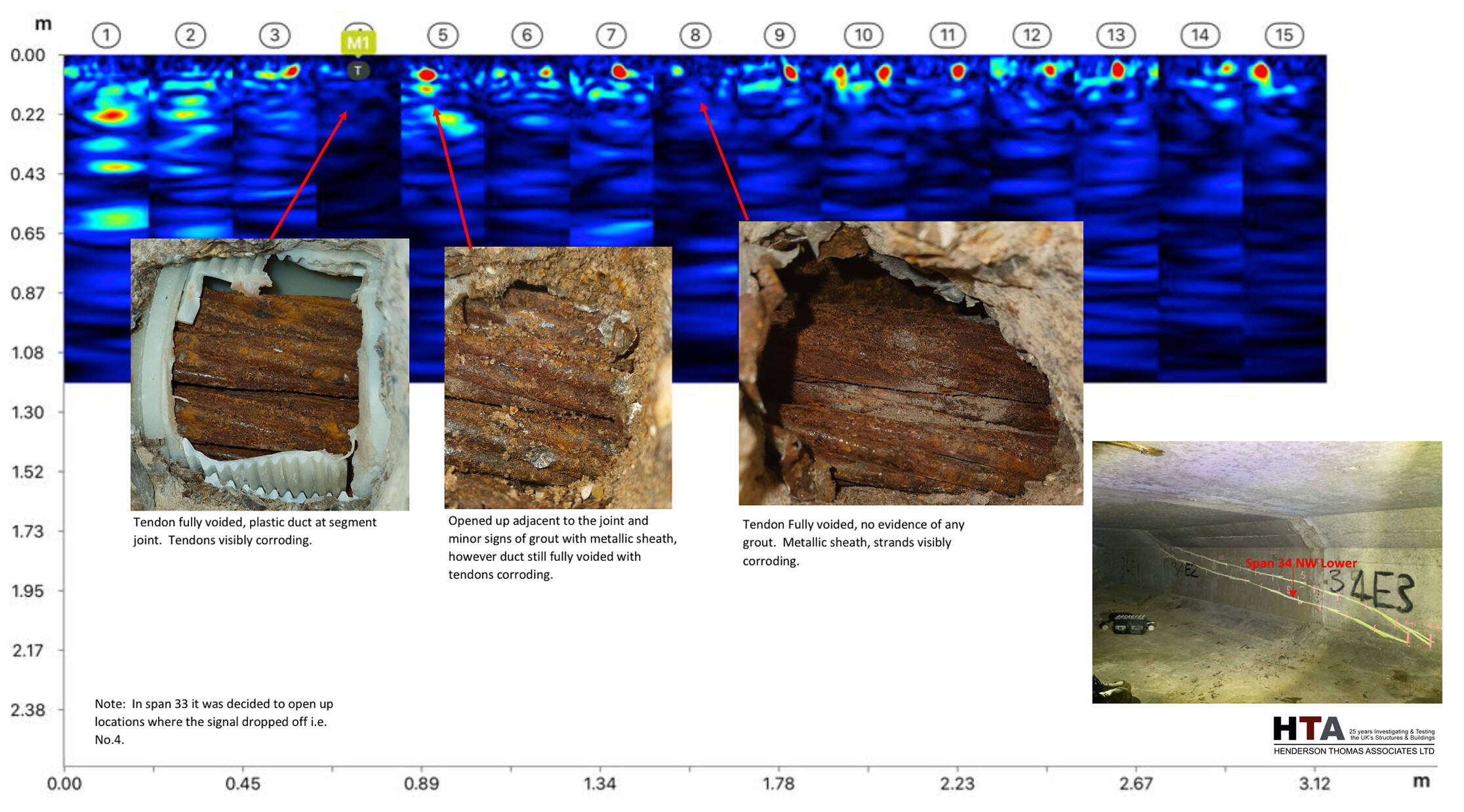Select scan position marker 1
This screenshot has height=812, width=1464.
[106, 35]
